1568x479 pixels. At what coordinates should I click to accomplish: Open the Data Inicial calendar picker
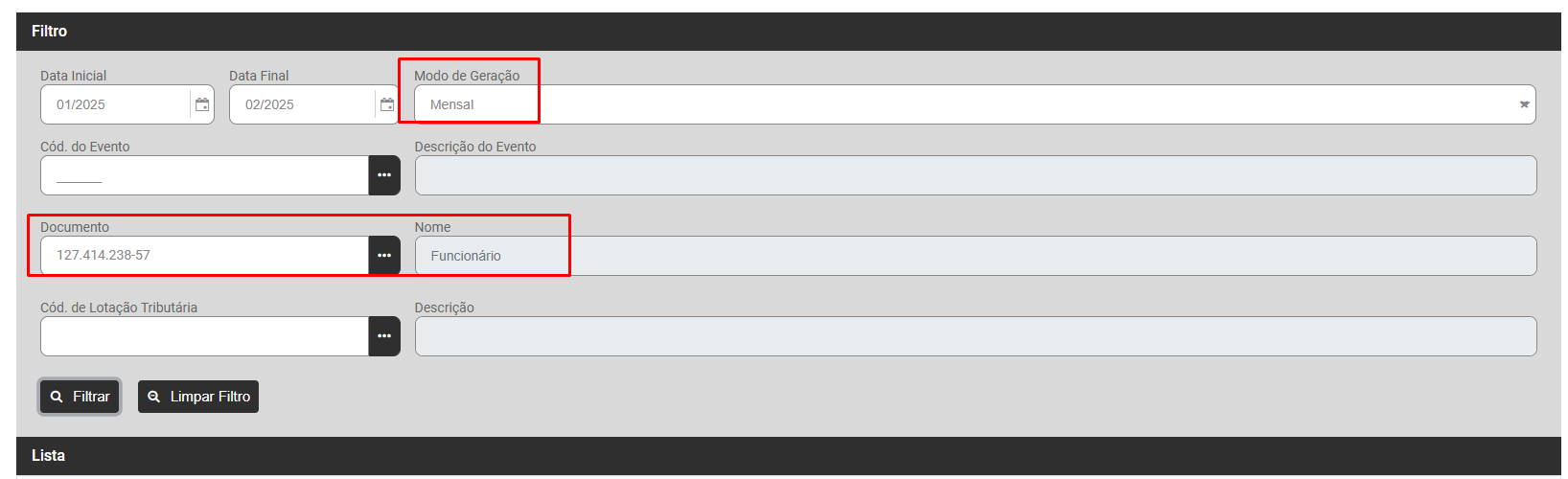(202, 104)
